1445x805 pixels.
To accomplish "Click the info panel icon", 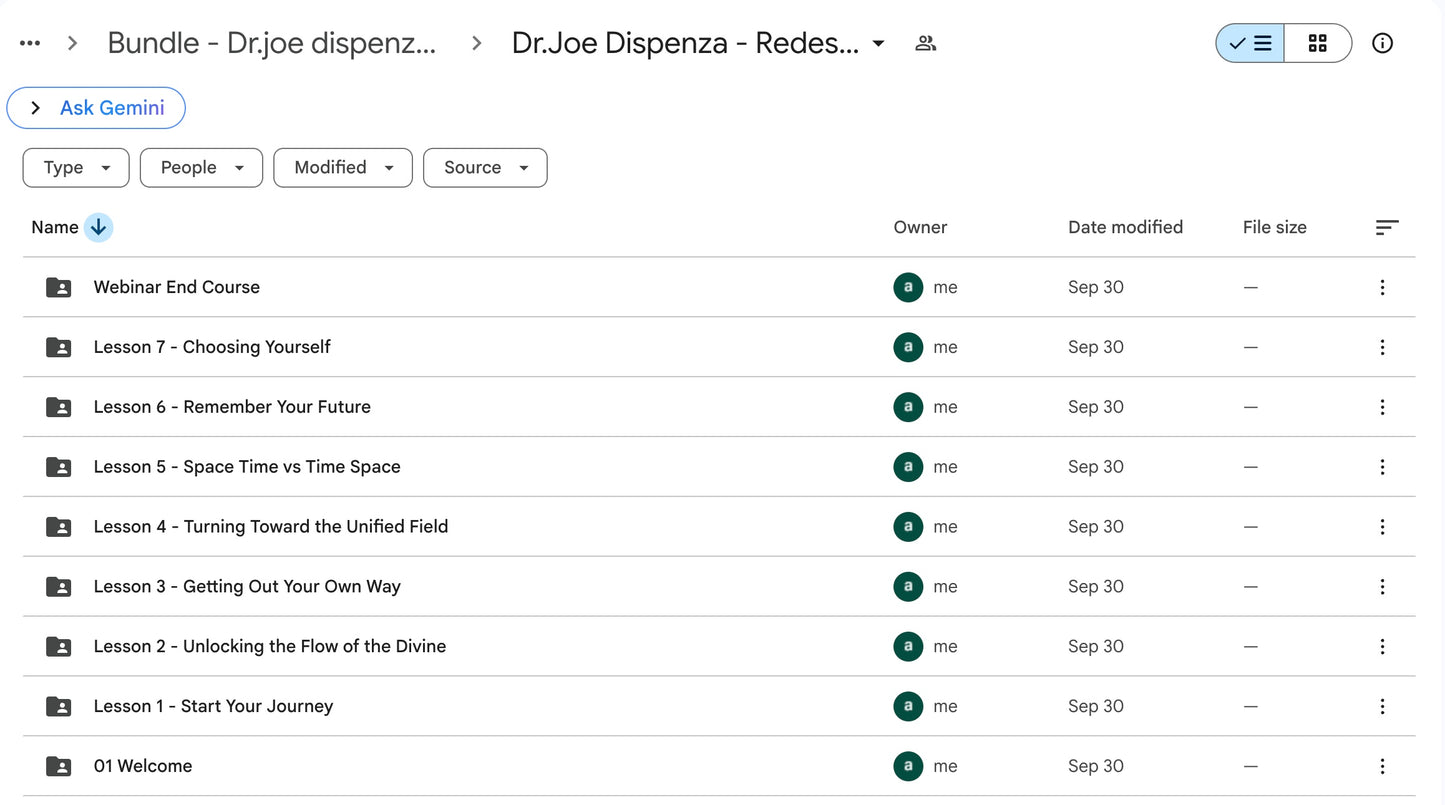I will tap(1382, 43).
